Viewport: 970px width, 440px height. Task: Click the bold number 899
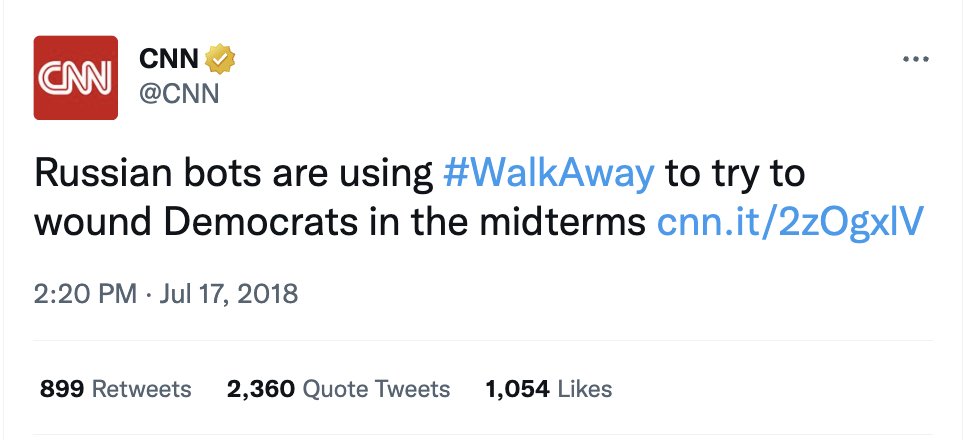61,389
